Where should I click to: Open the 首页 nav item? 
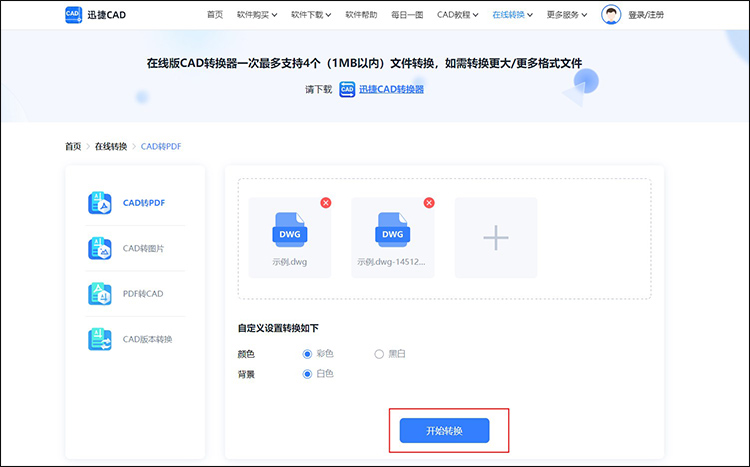click(x=215, y=15)
